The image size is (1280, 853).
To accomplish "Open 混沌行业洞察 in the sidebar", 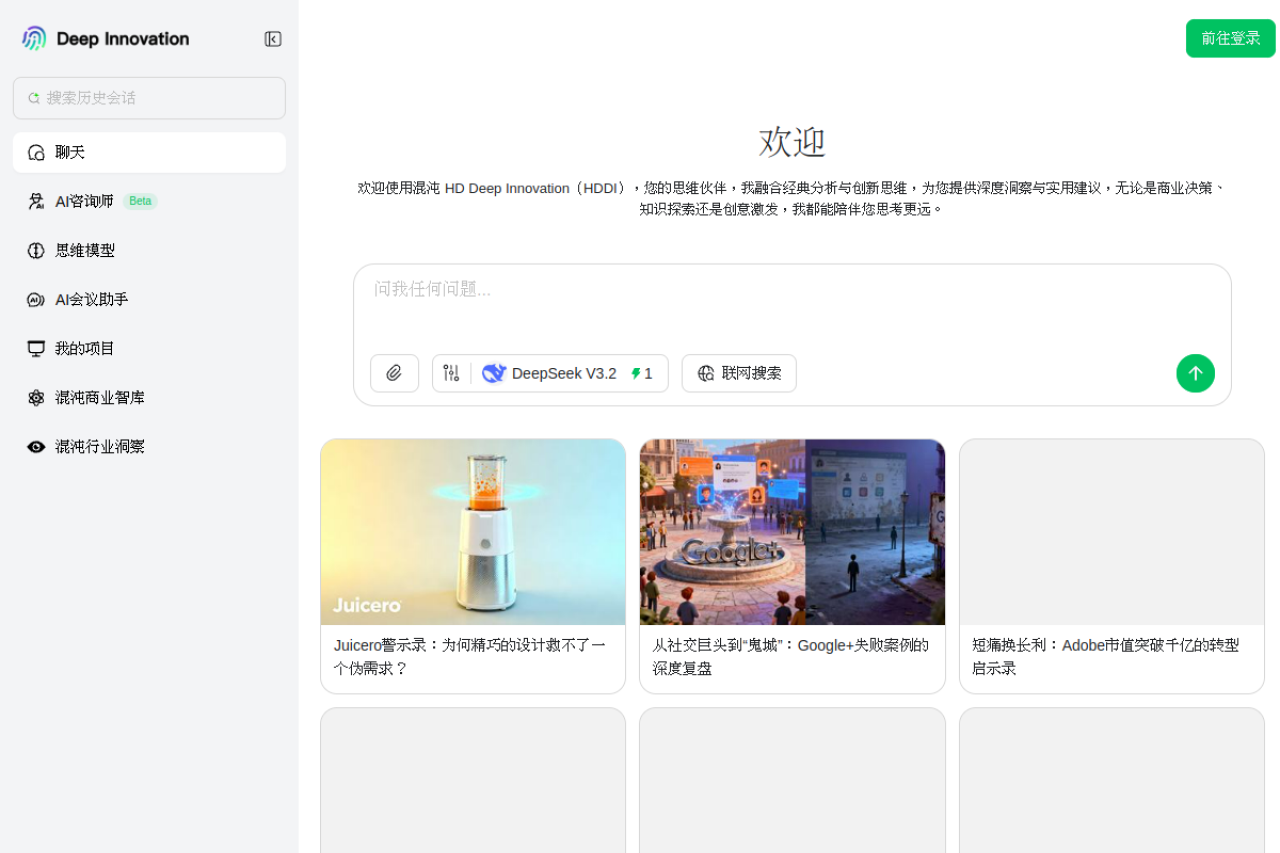I will 149,447.
